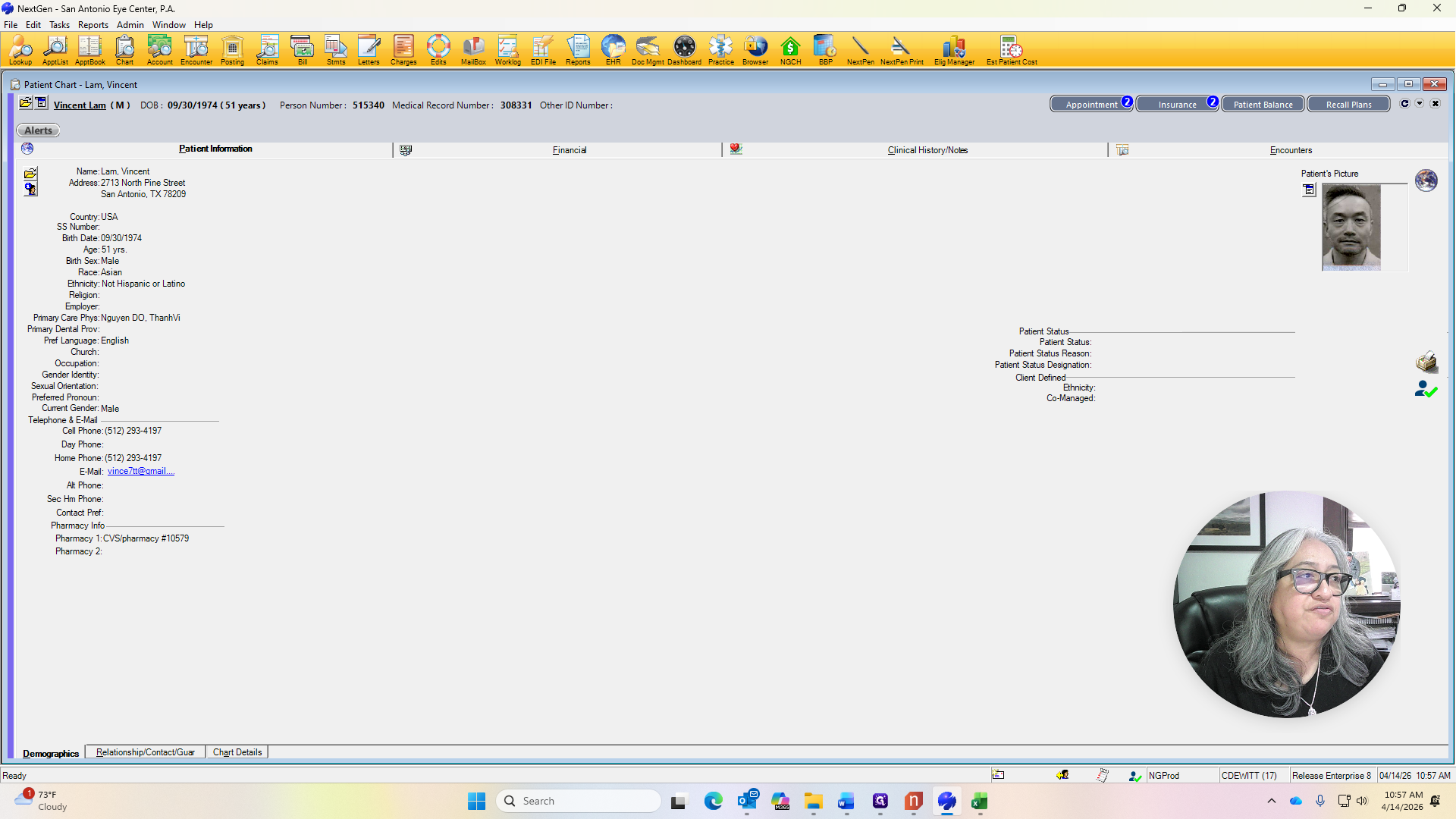This screenshot has height=819, width=1456.
Task: Open the Reports menu
Action: [x=93, y=25]
